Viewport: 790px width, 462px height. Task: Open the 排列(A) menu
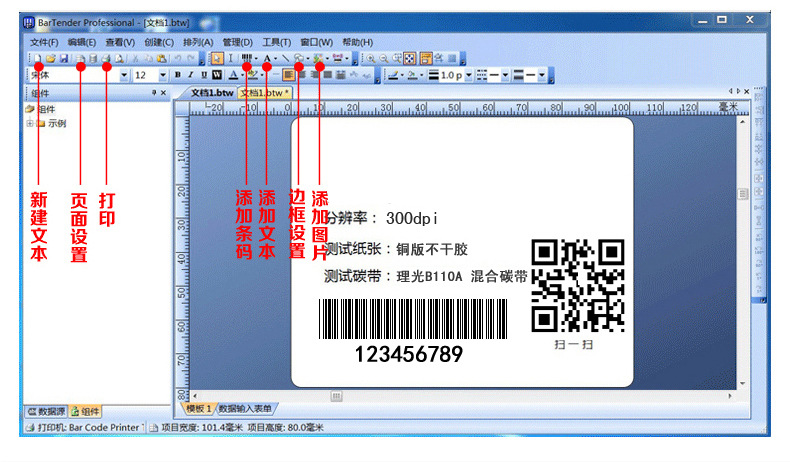(198, 42)
